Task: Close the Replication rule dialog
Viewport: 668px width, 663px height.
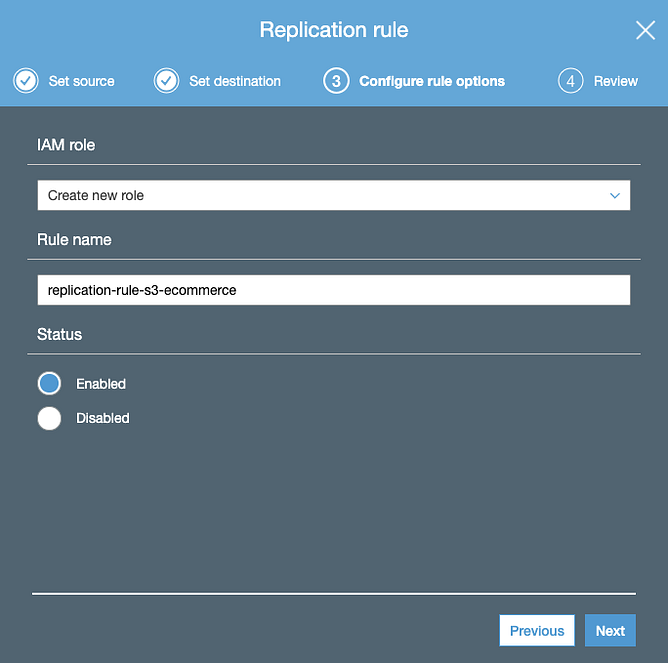Action: click(645, 30)
